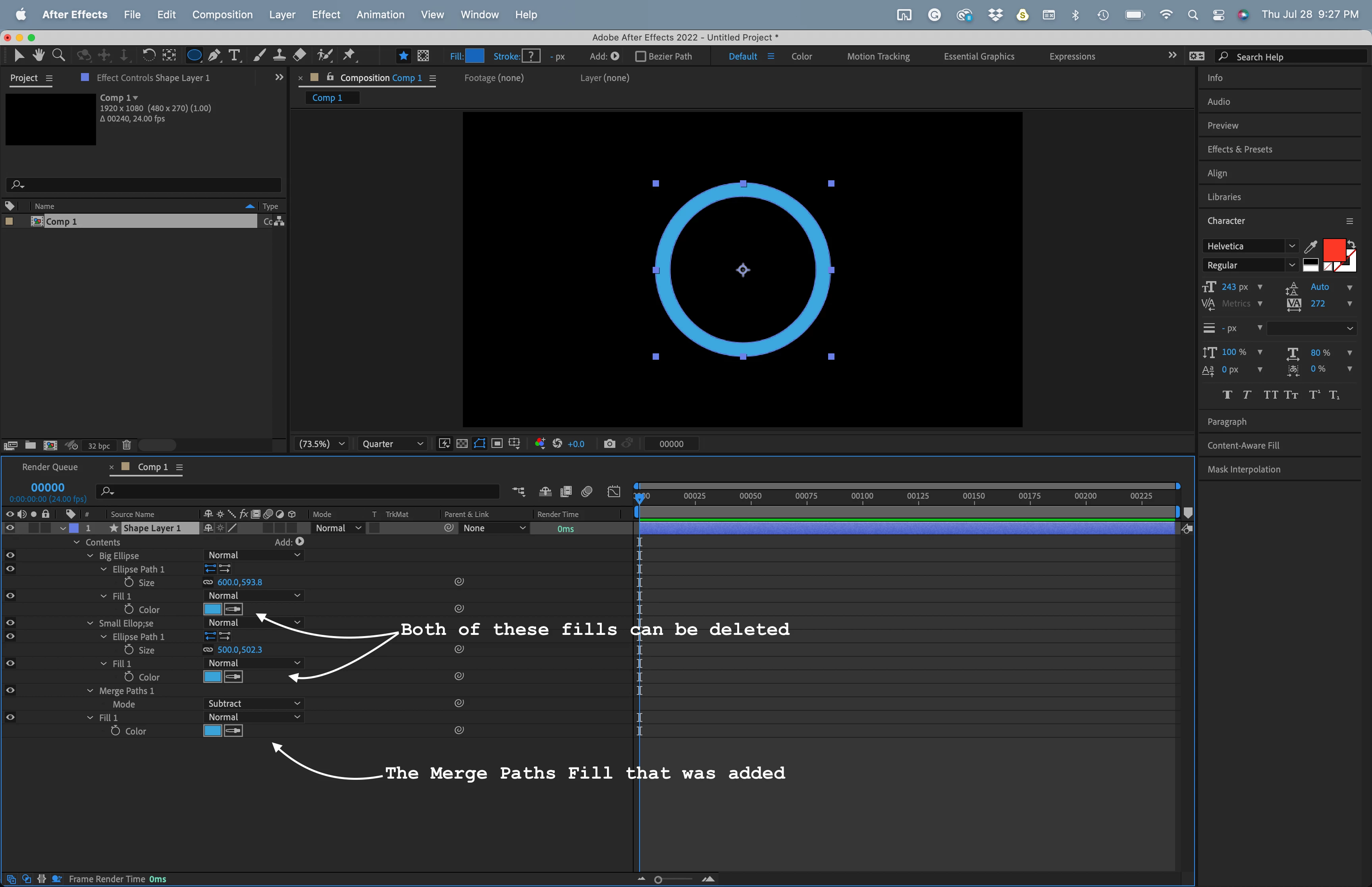
Task: Select the Pen tool
Action: point(214,55)
